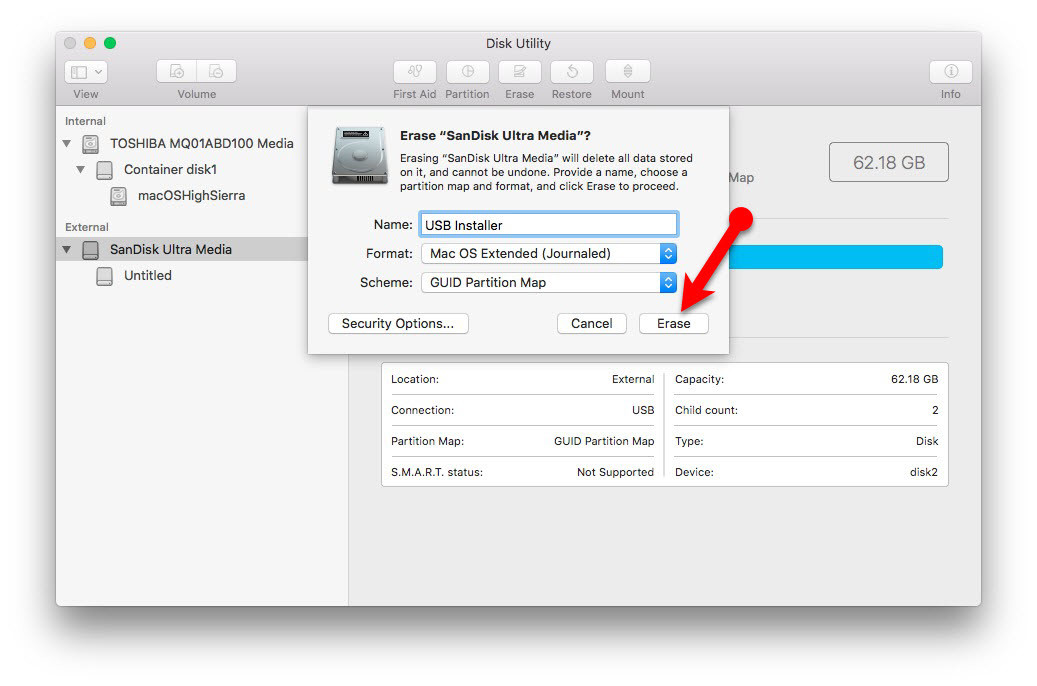Image resolution: width=1037 pixels, height=686 pixels.
Task: Click the hard drive image in the erase dialog
Action: [x=359, y=155]
